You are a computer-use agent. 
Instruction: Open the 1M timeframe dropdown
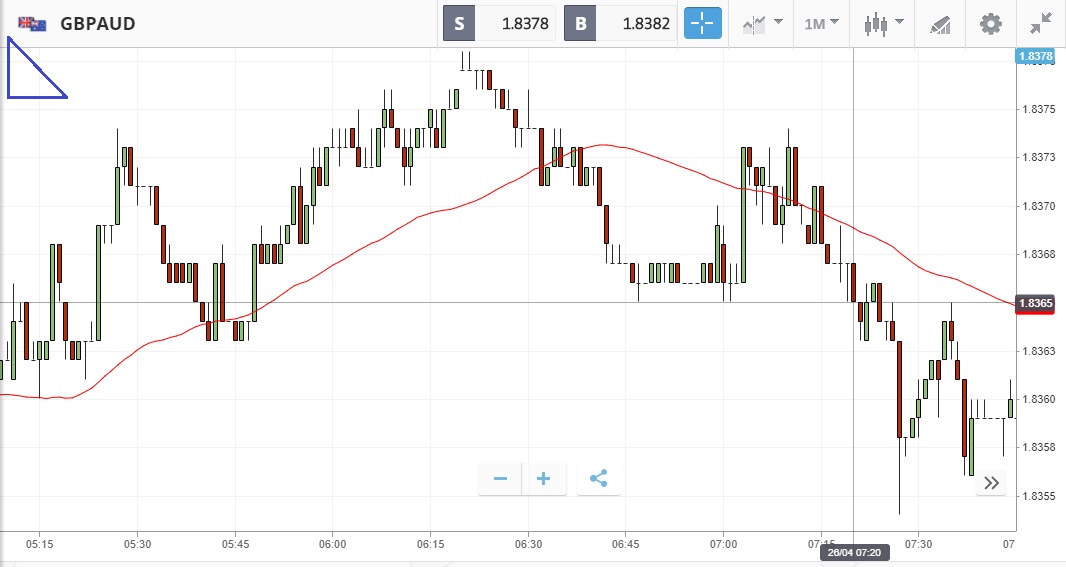click(x=822, y=23)
